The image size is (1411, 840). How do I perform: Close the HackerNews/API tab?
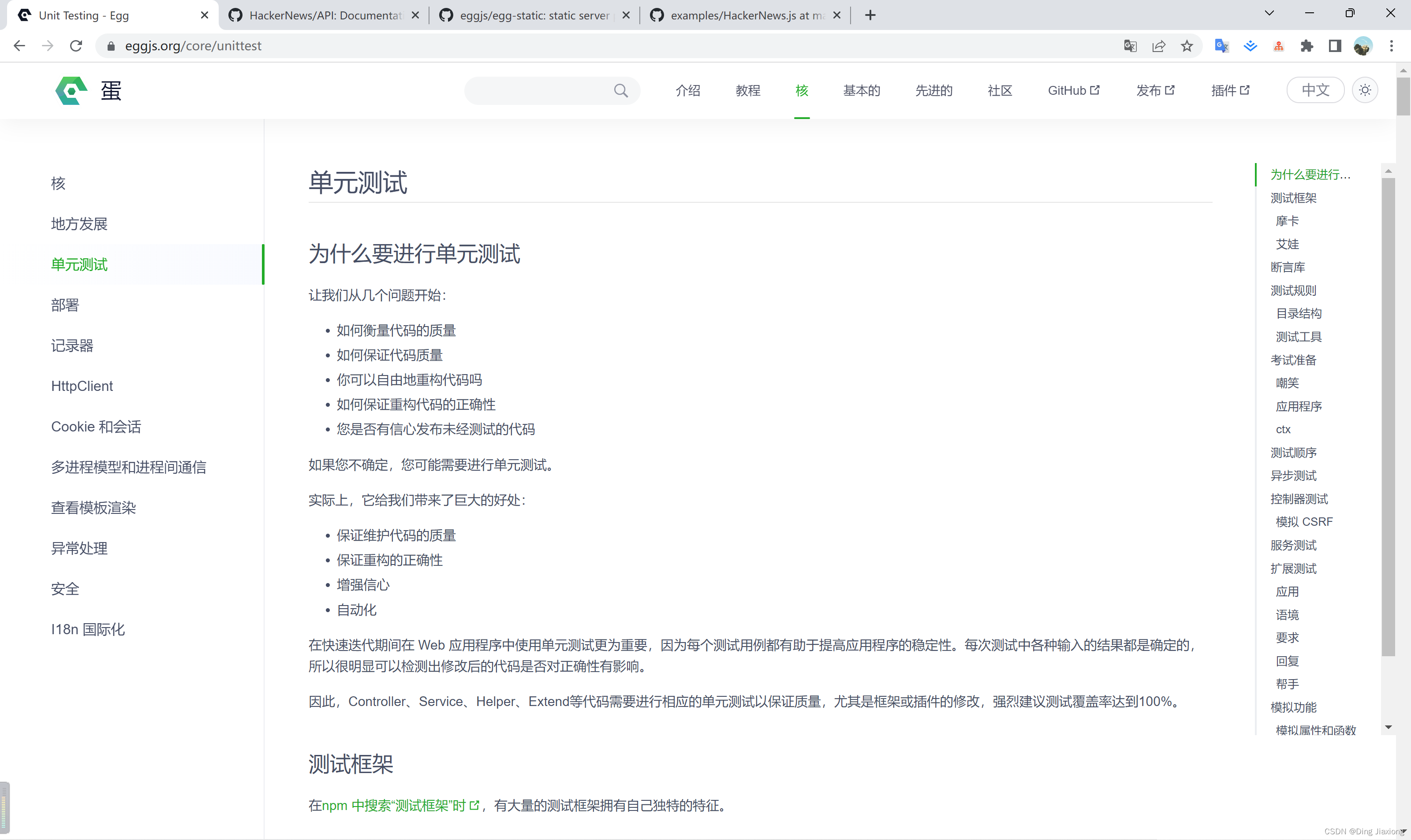415,15
